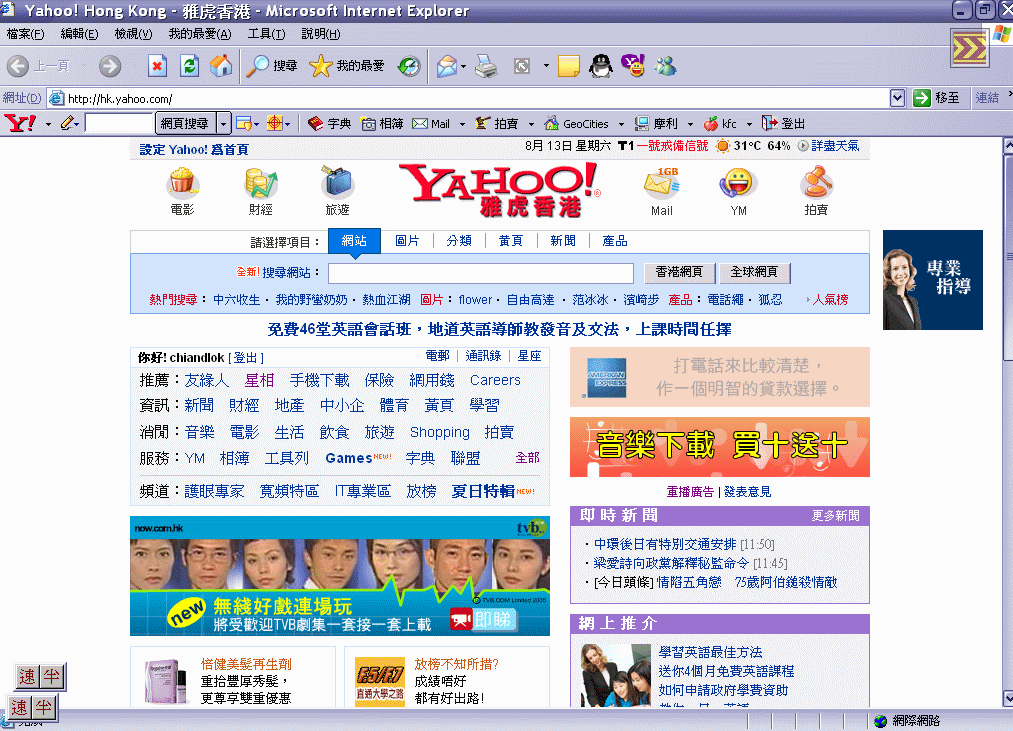Click the IE Forward arrow button
This screenshot has height=731, width=1013.
[110, 66]
